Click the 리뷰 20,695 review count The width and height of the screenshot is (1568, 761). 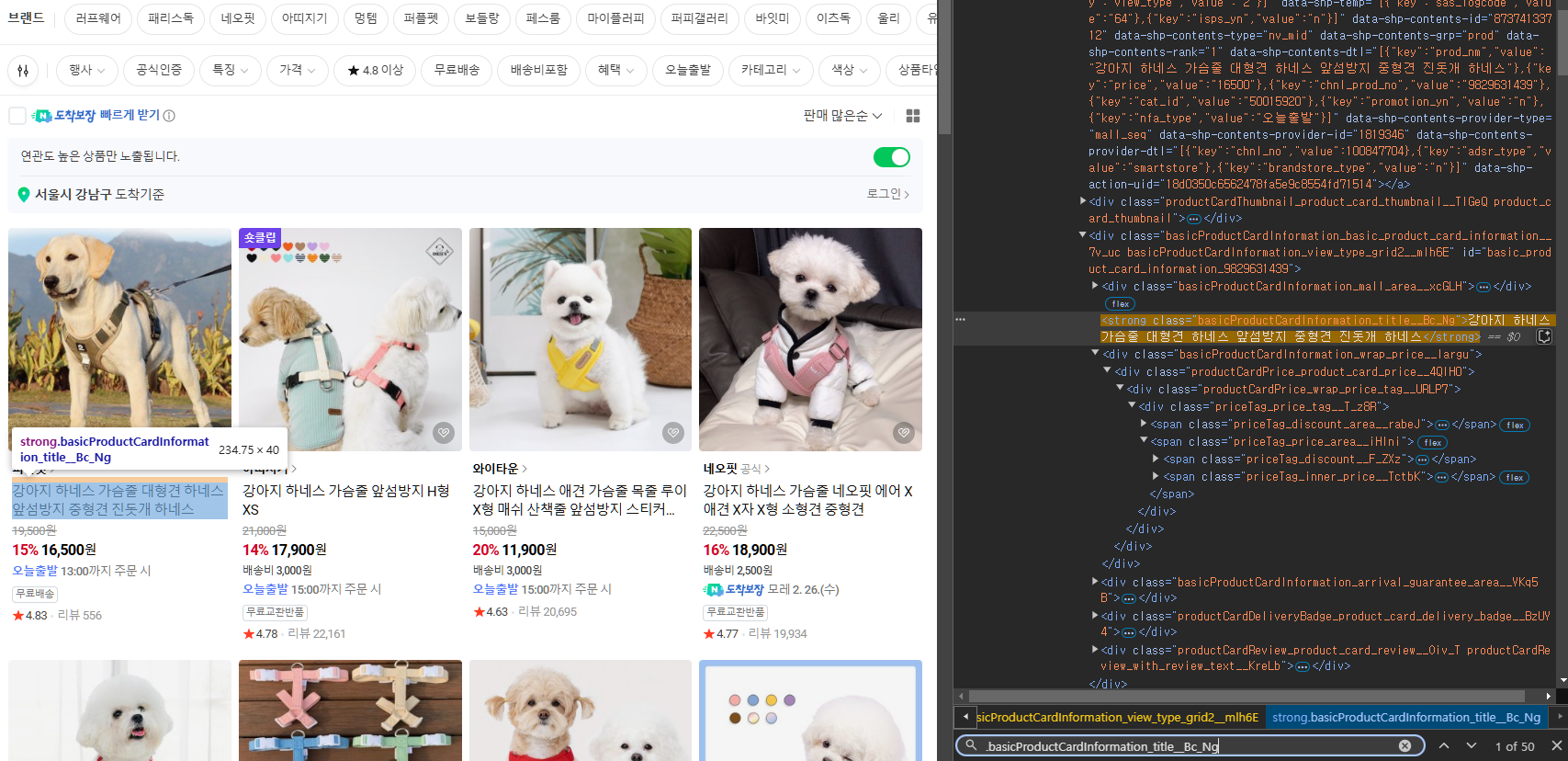pyautogui.click(x=547, y=611)
